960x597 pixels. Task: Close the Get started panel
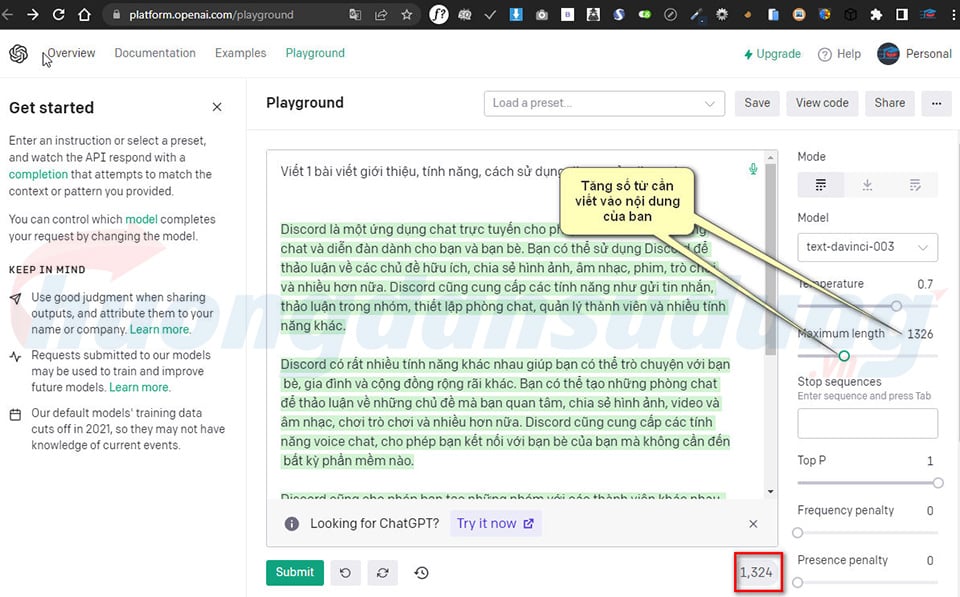pos(217,107)
